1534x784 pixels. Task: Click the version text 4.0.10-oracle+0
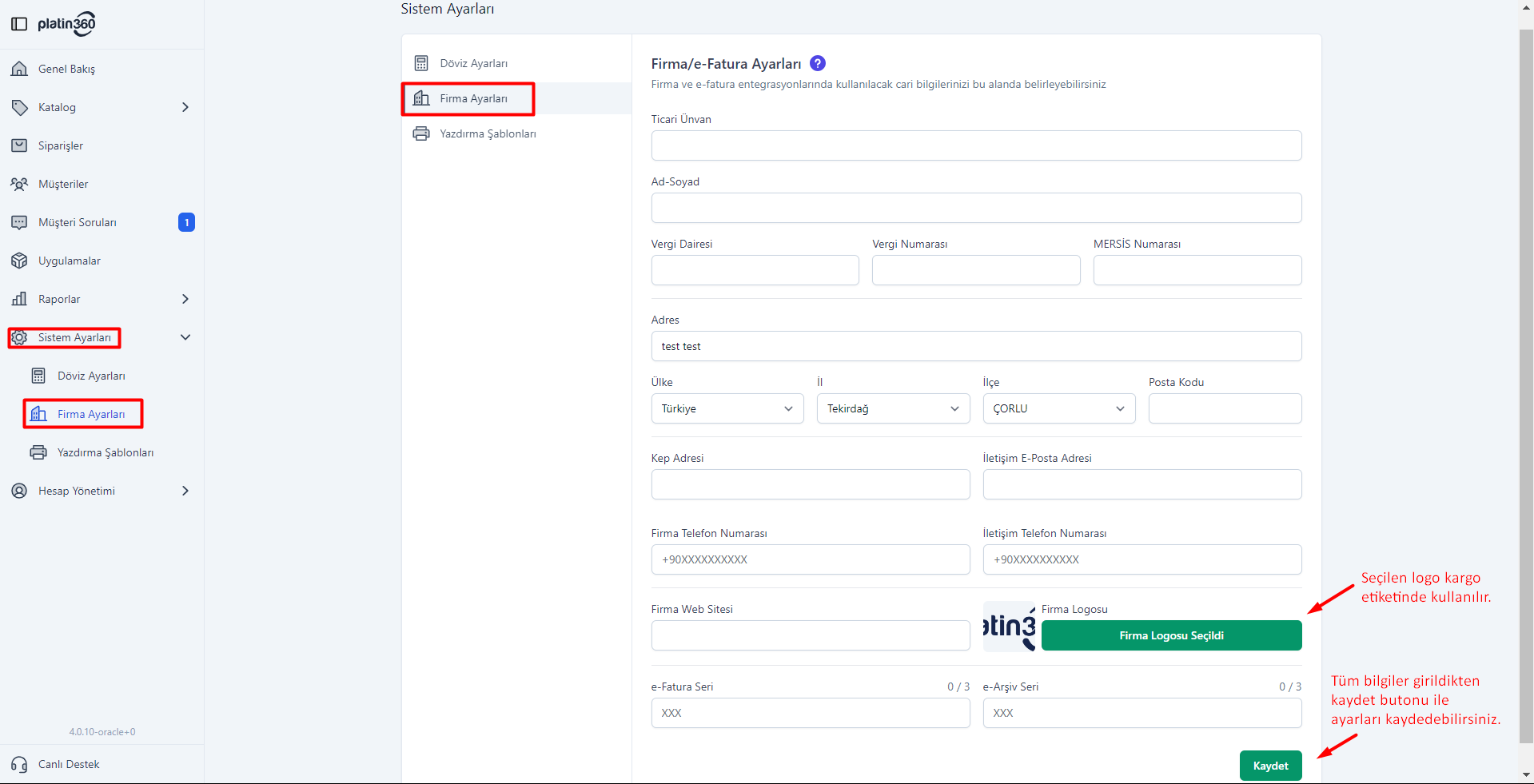click(102, 732)
